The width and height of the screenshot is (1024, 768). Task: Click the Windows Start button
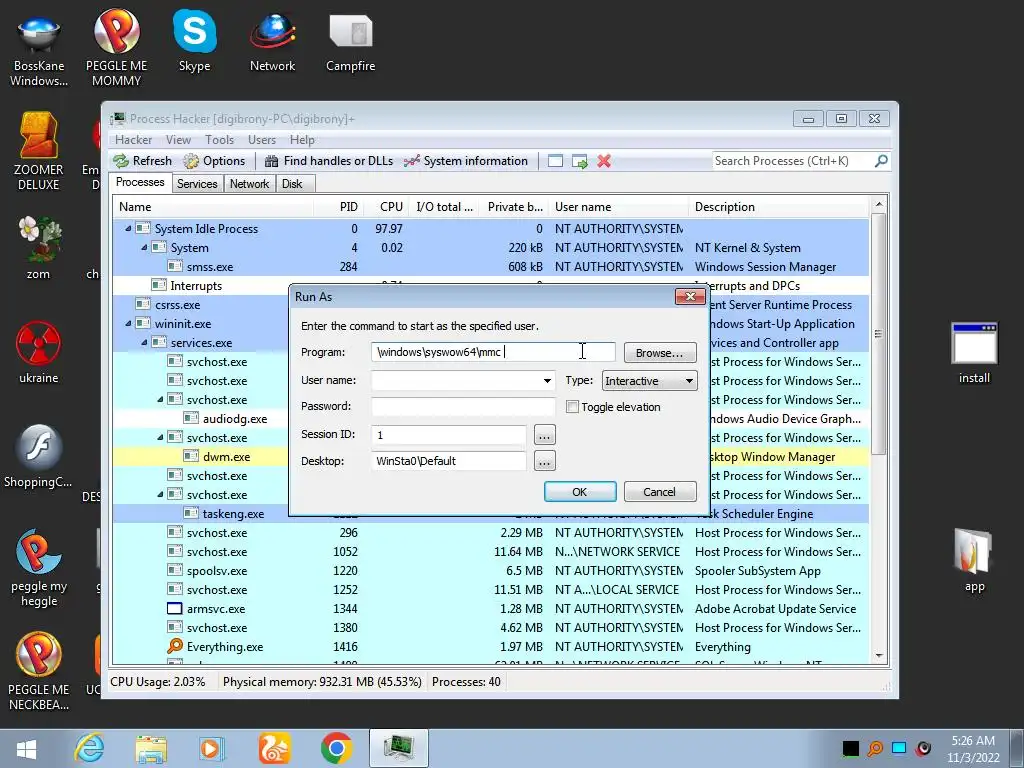(x=26, y=749)
